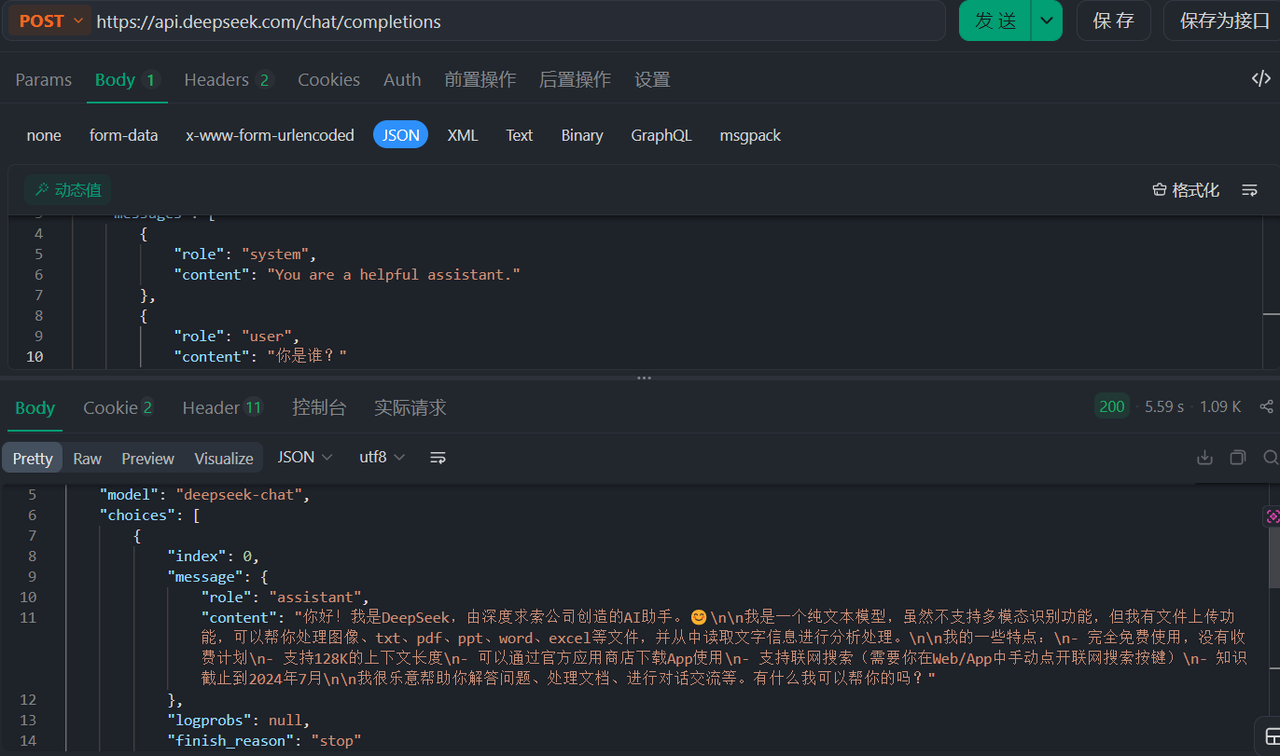
Task: Open the response Cookie tab
Action: tap(118, 408)
